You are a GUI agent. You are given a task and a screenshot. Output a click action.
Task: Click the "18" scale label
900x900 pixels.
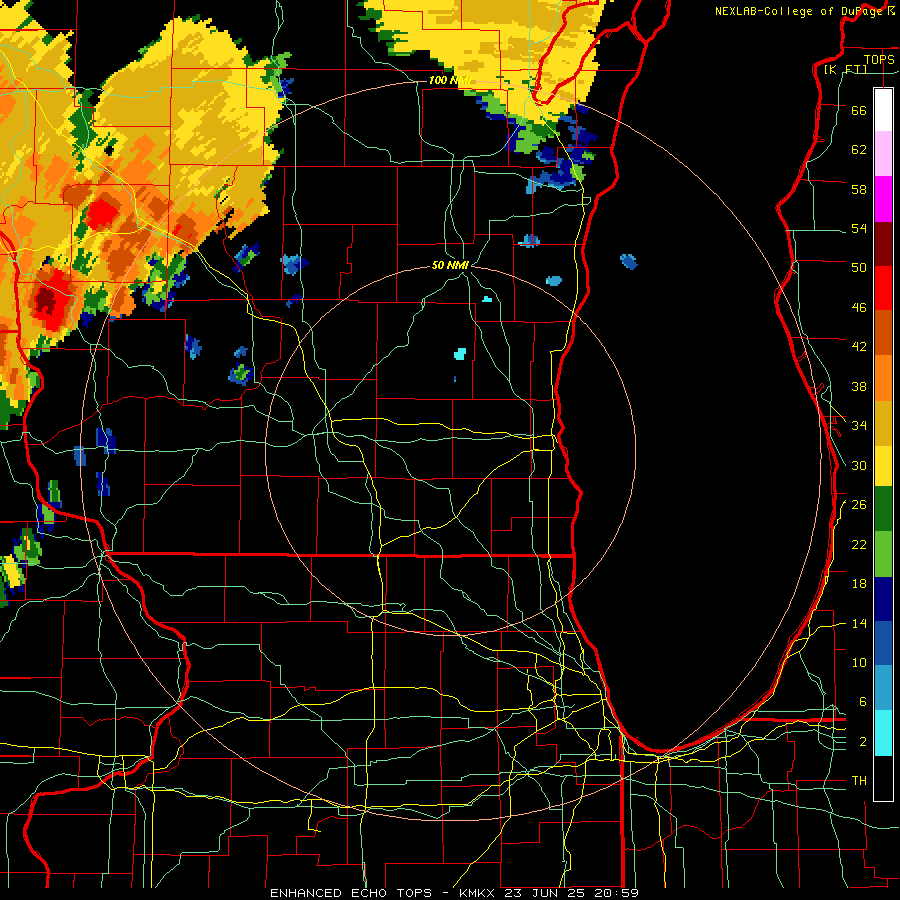tap(859, 584)
